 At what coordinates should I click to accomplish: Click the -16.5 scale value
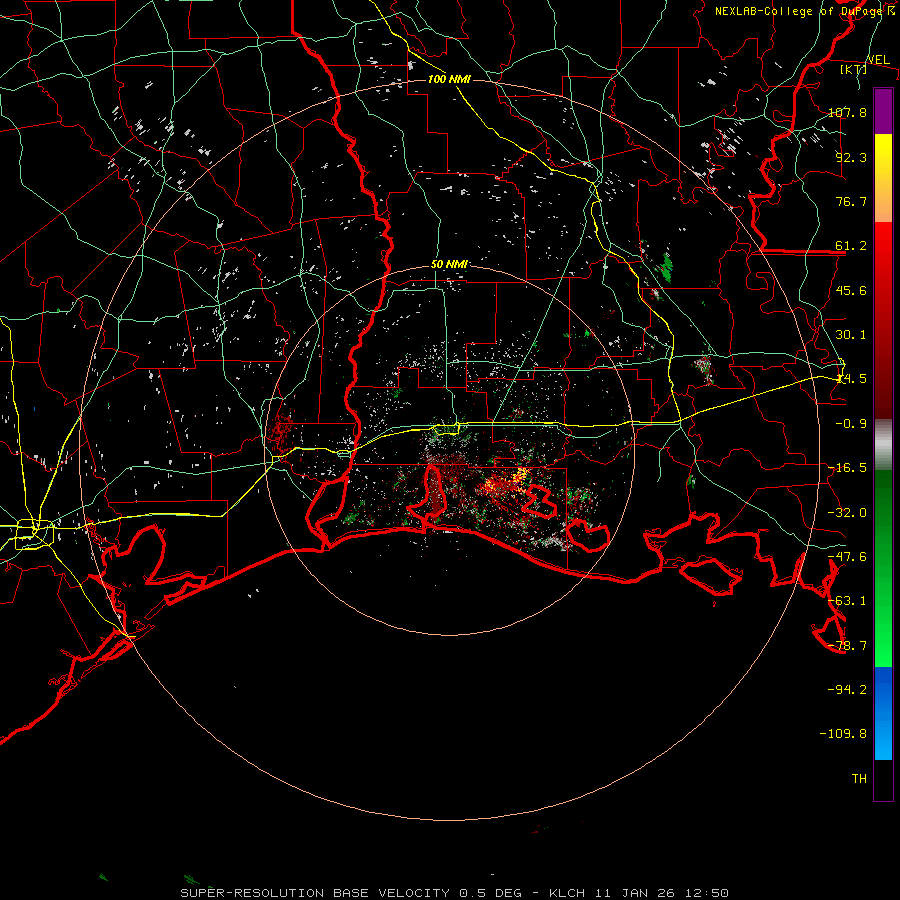coord(848,468)
